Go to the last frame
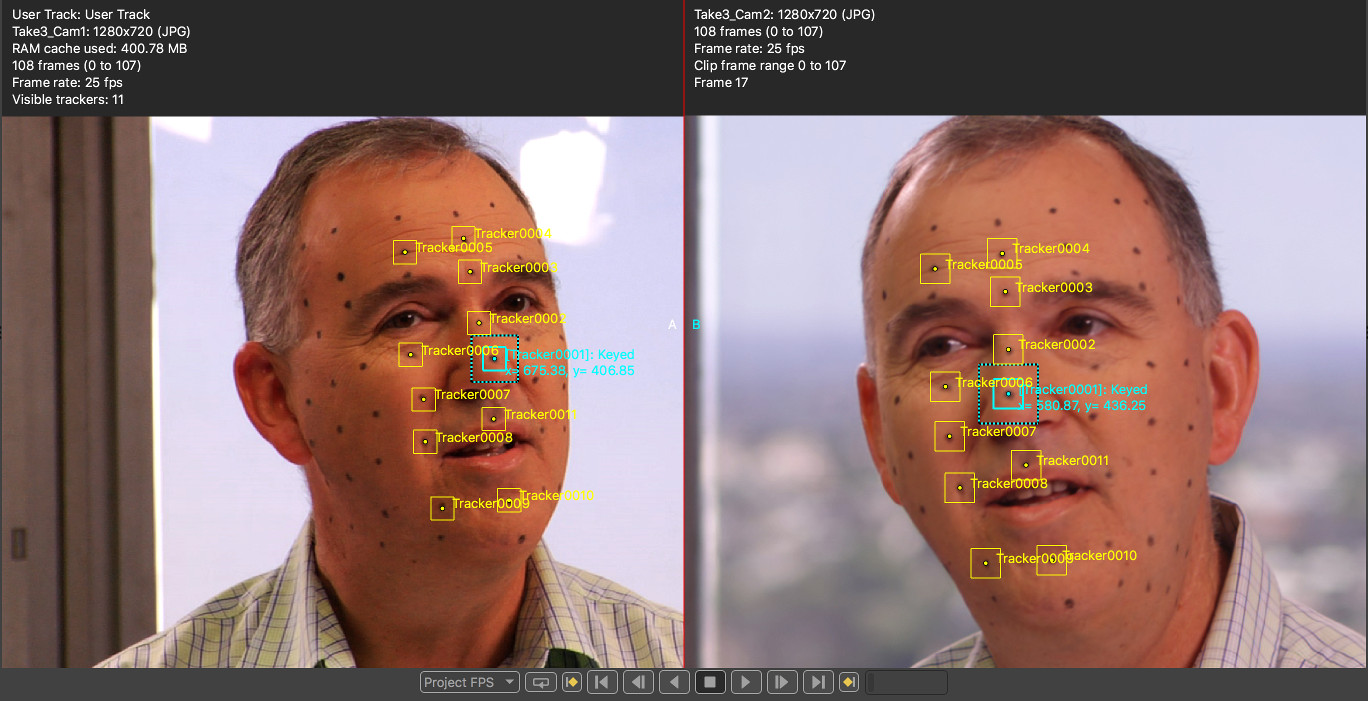1368x701 pixels. [818, 682]
